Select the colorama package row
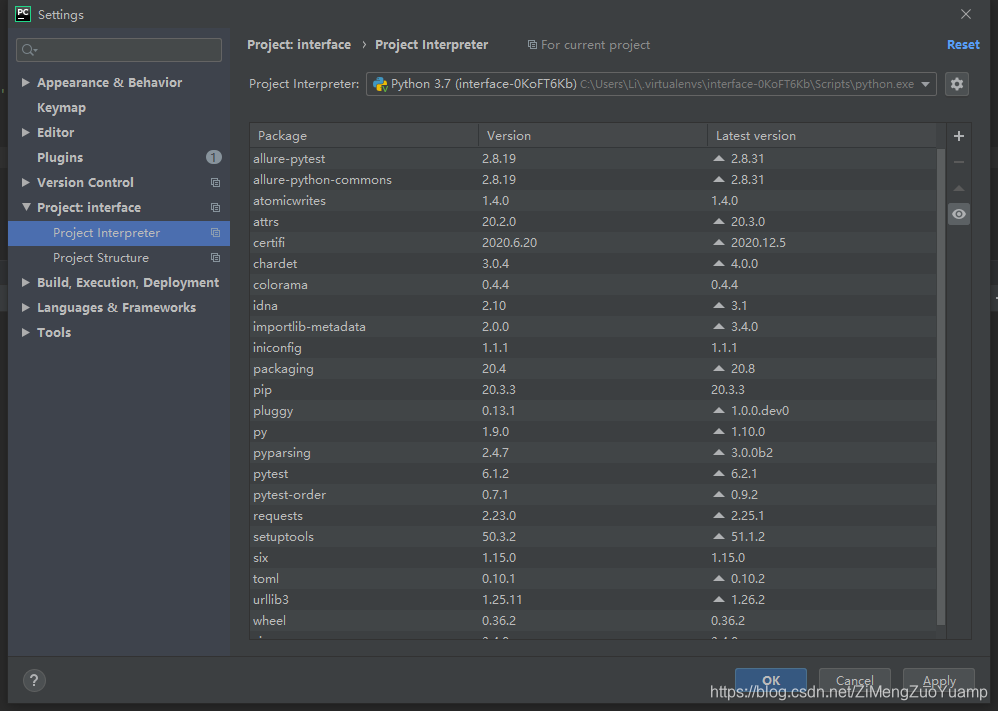 click(x=593, y=285)
